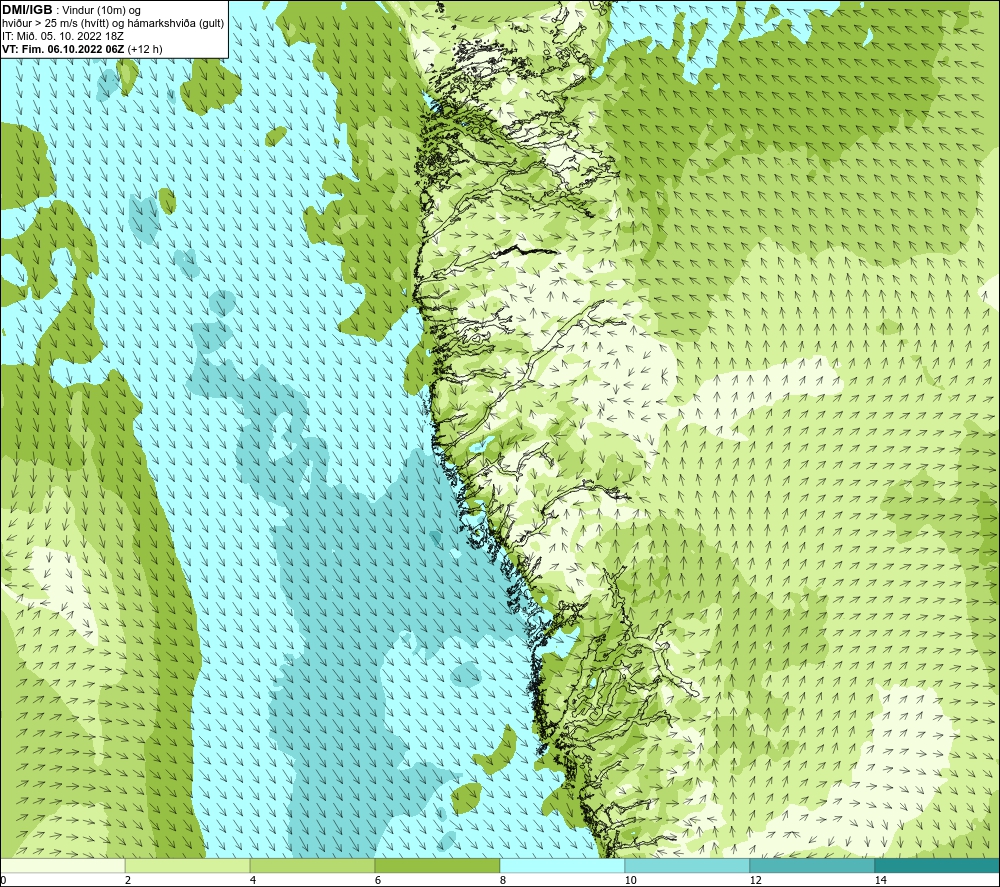Image resolution: width=1000 pixels, height=887 pixels.
Task: Click the 2–4 m/s light green scale band
Action: [x=188, y=865]
